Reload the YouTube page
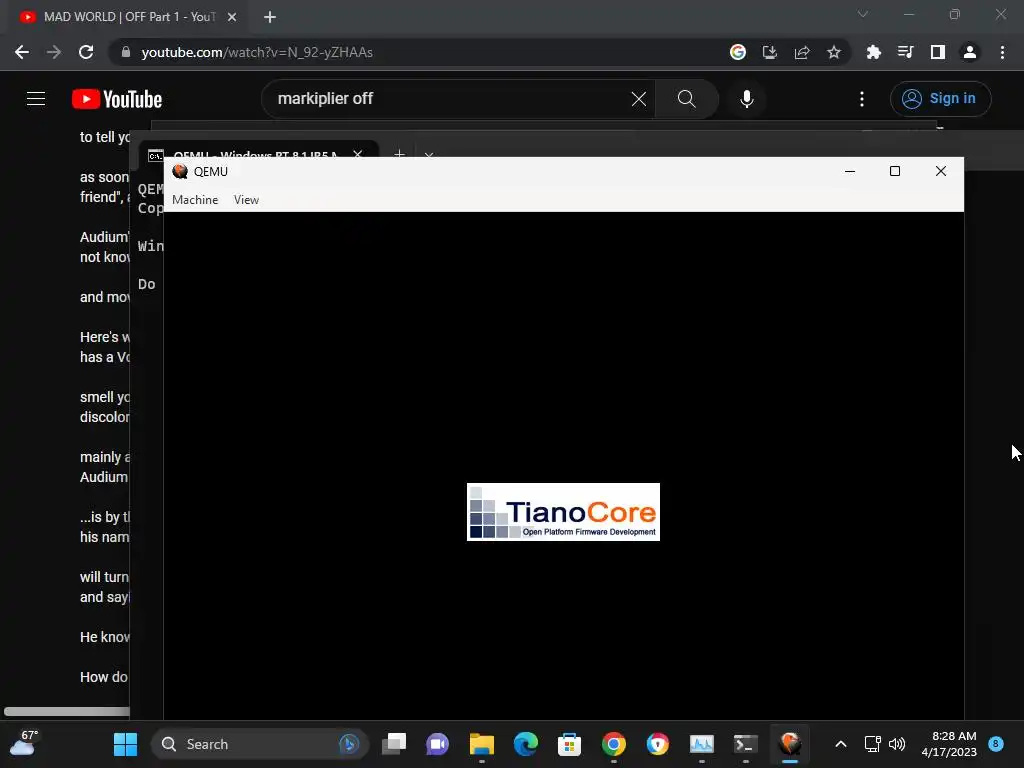This screenshot has height=768, width=1024. 86,52
